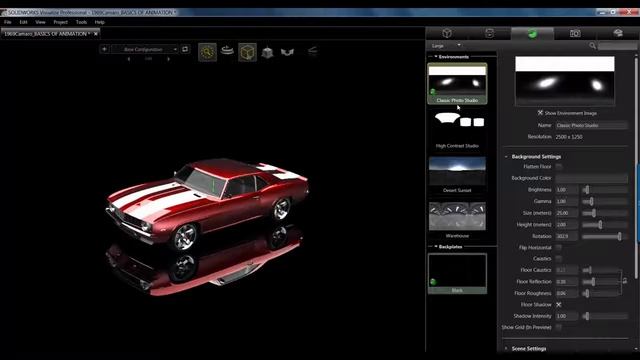
Task: Toggle the Floor Shadow checkbox
Action: point(559,304)
